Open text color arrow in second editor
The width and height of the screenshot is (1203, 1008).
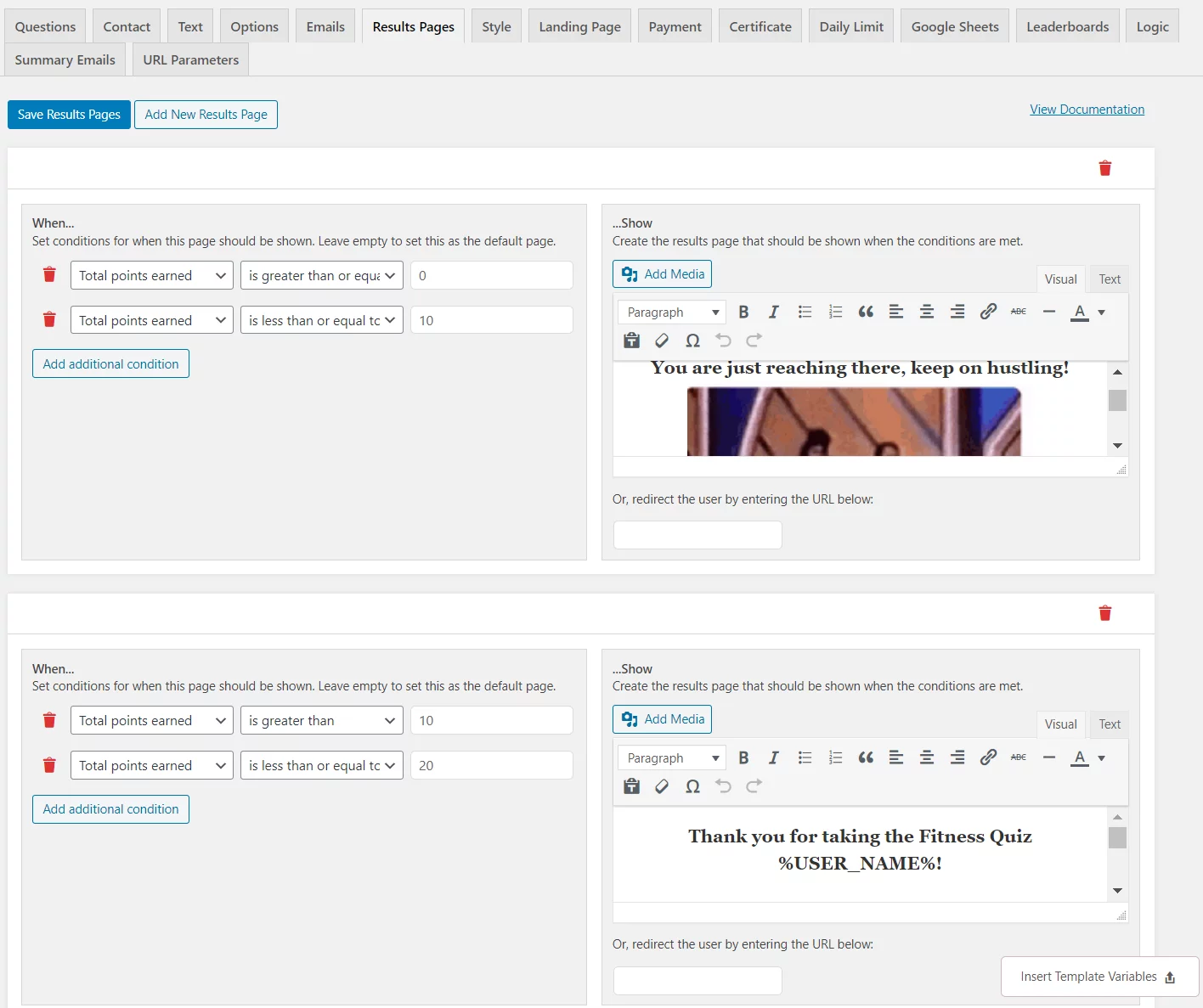click(1101, 757)
